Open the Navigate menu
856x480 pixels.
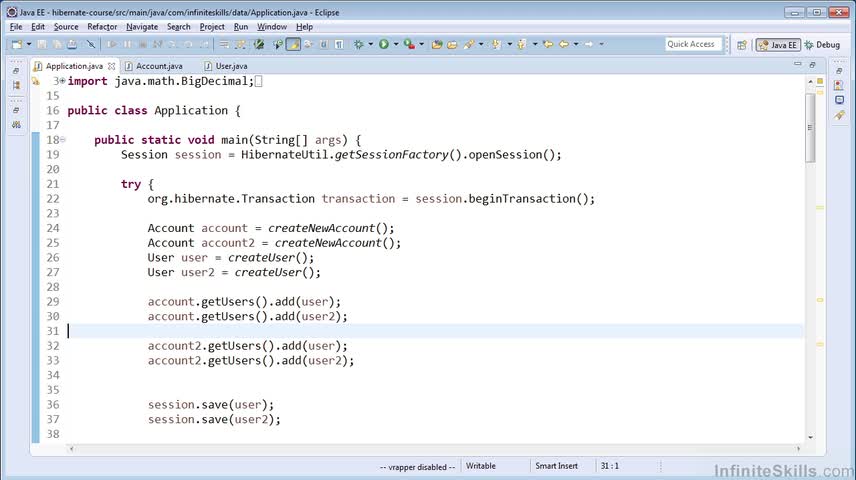[x=142, y=27]
